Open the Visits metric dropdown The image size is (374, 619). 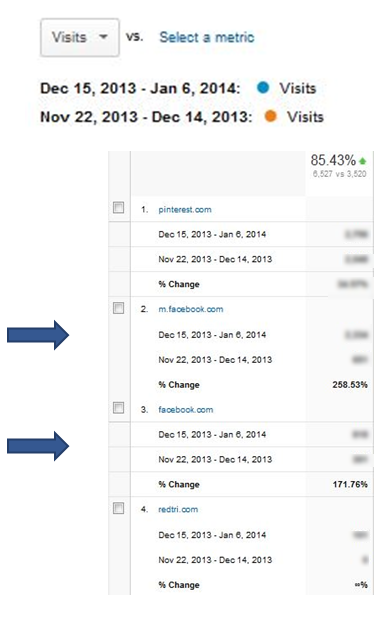(79, 38)
